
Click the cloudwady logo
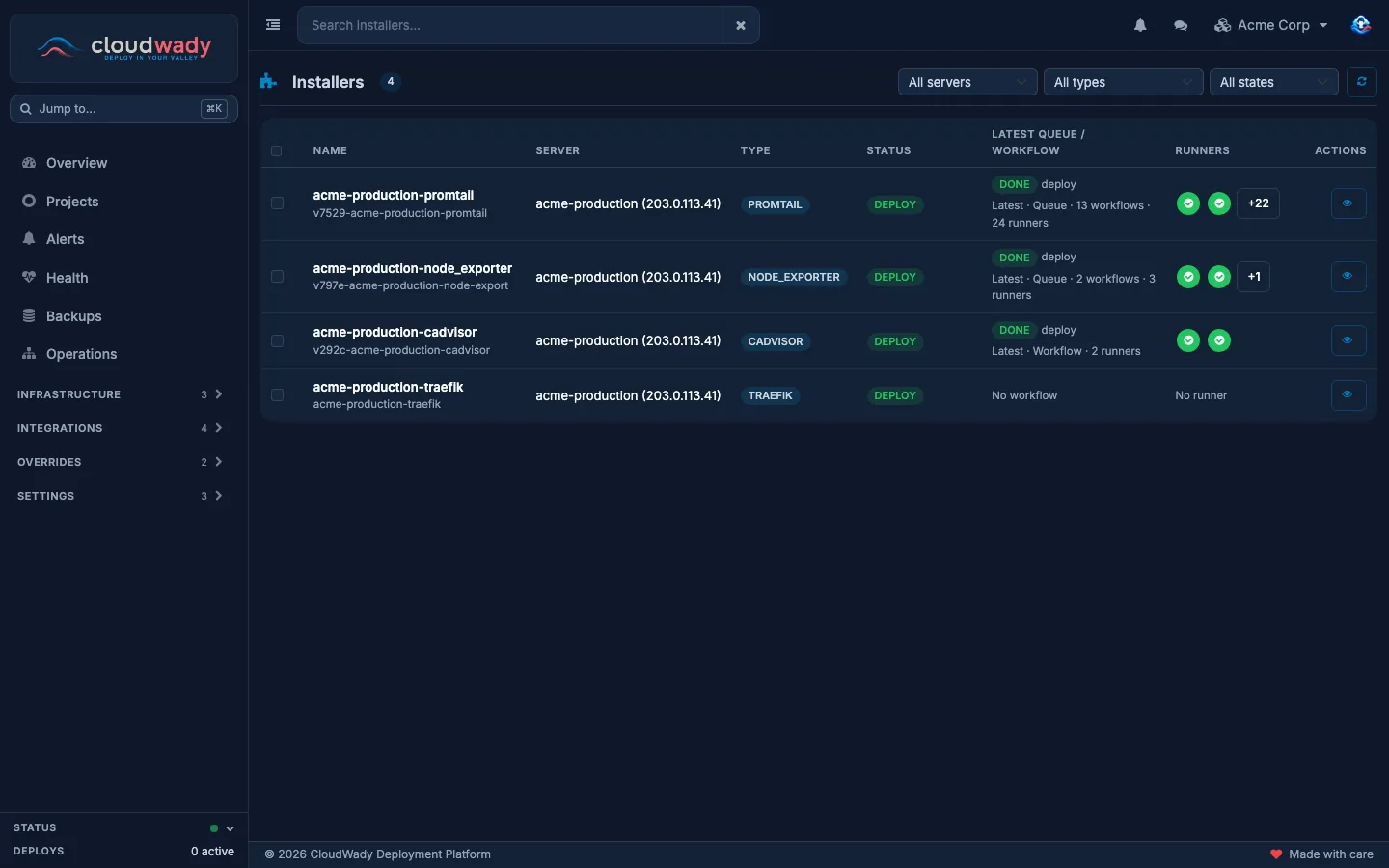pos(123,47)
